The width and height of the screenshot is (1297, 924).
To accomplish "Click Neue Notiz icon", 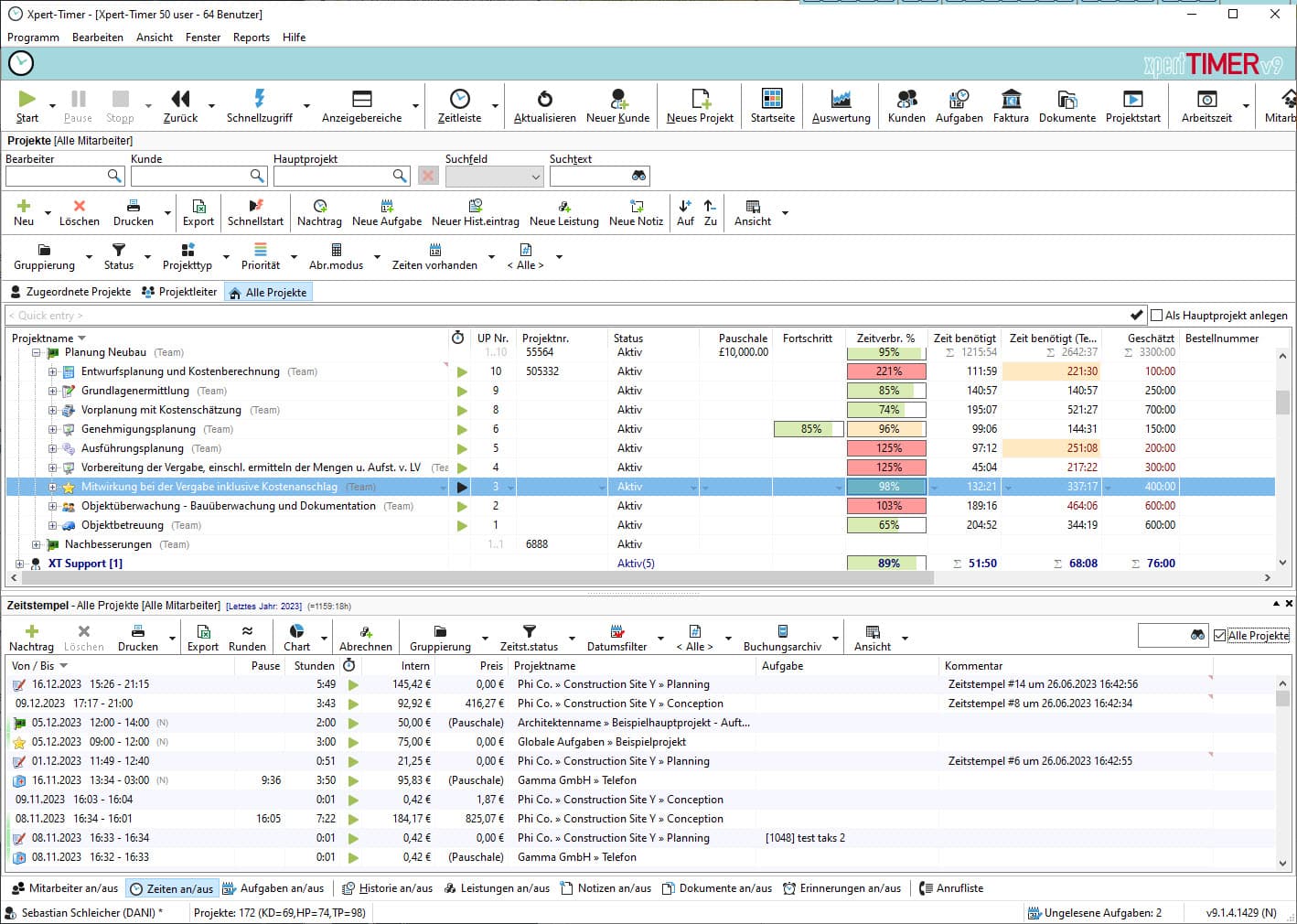I will tap(636, 212).
